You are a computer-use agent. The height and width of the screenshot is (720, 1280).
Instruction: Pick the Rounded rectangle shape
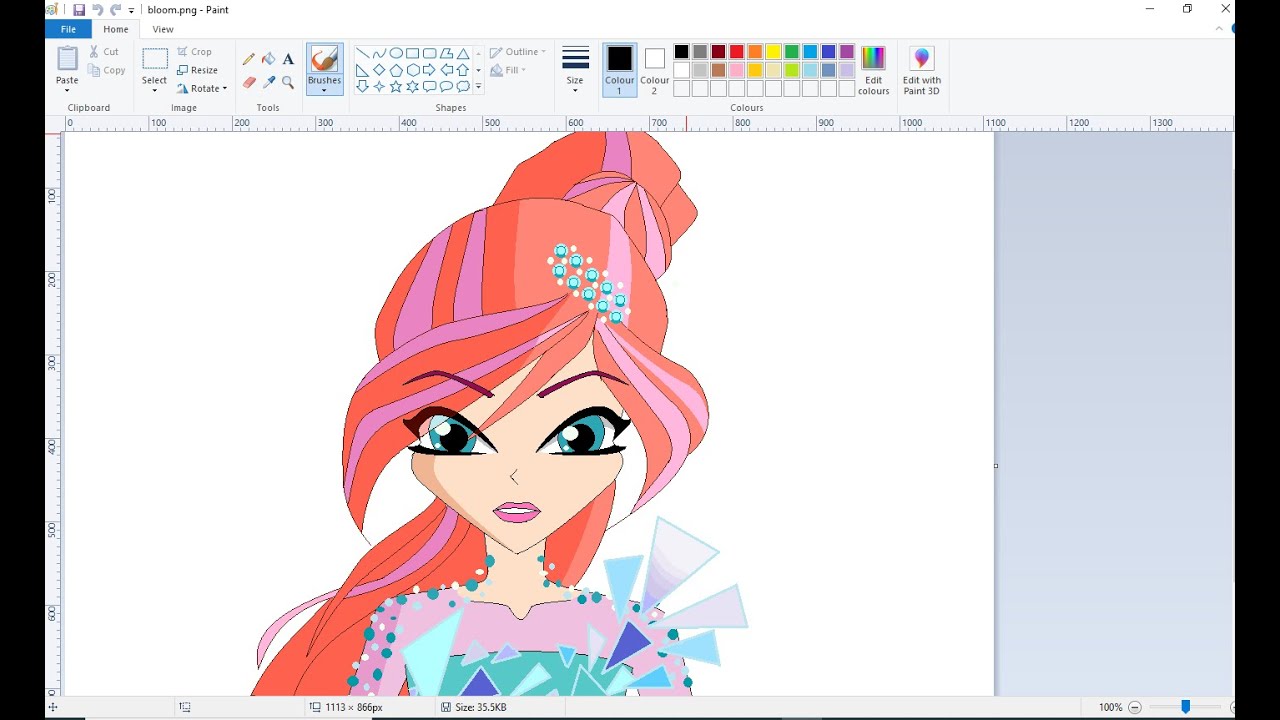tap(430, 53)
